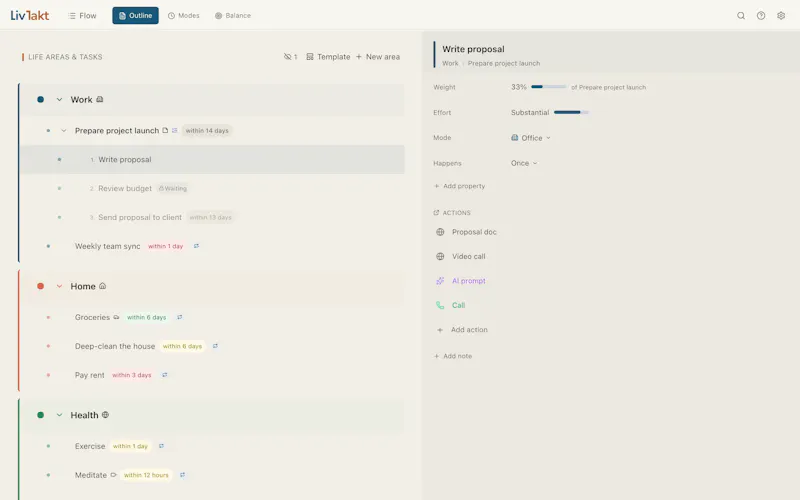Switch to the Flow tab

[x=82, y=16]
